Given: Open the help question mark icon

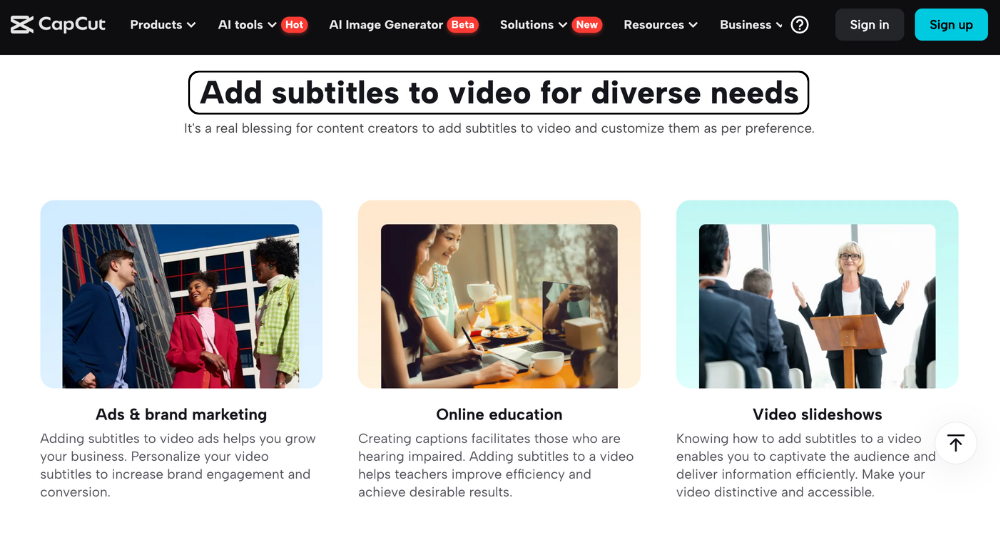Looking at the screenshot, I should click(799, 25).
